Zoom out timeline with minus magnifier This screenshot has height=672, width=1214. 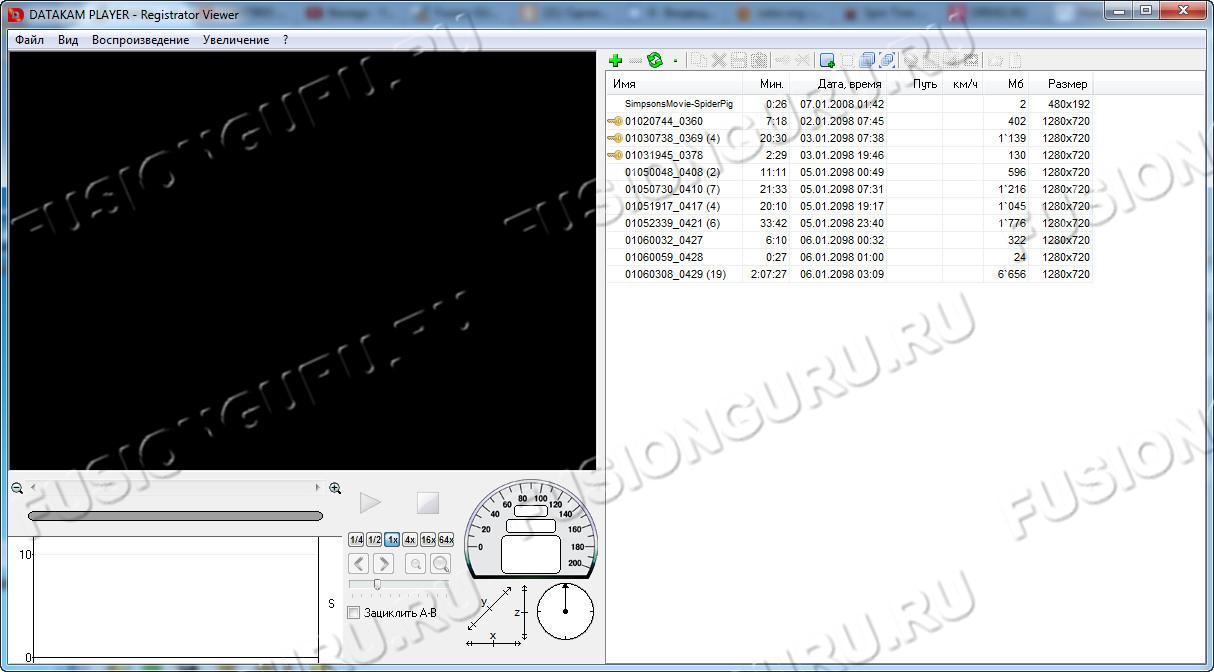pyautogui.click(x=17, y=488)
